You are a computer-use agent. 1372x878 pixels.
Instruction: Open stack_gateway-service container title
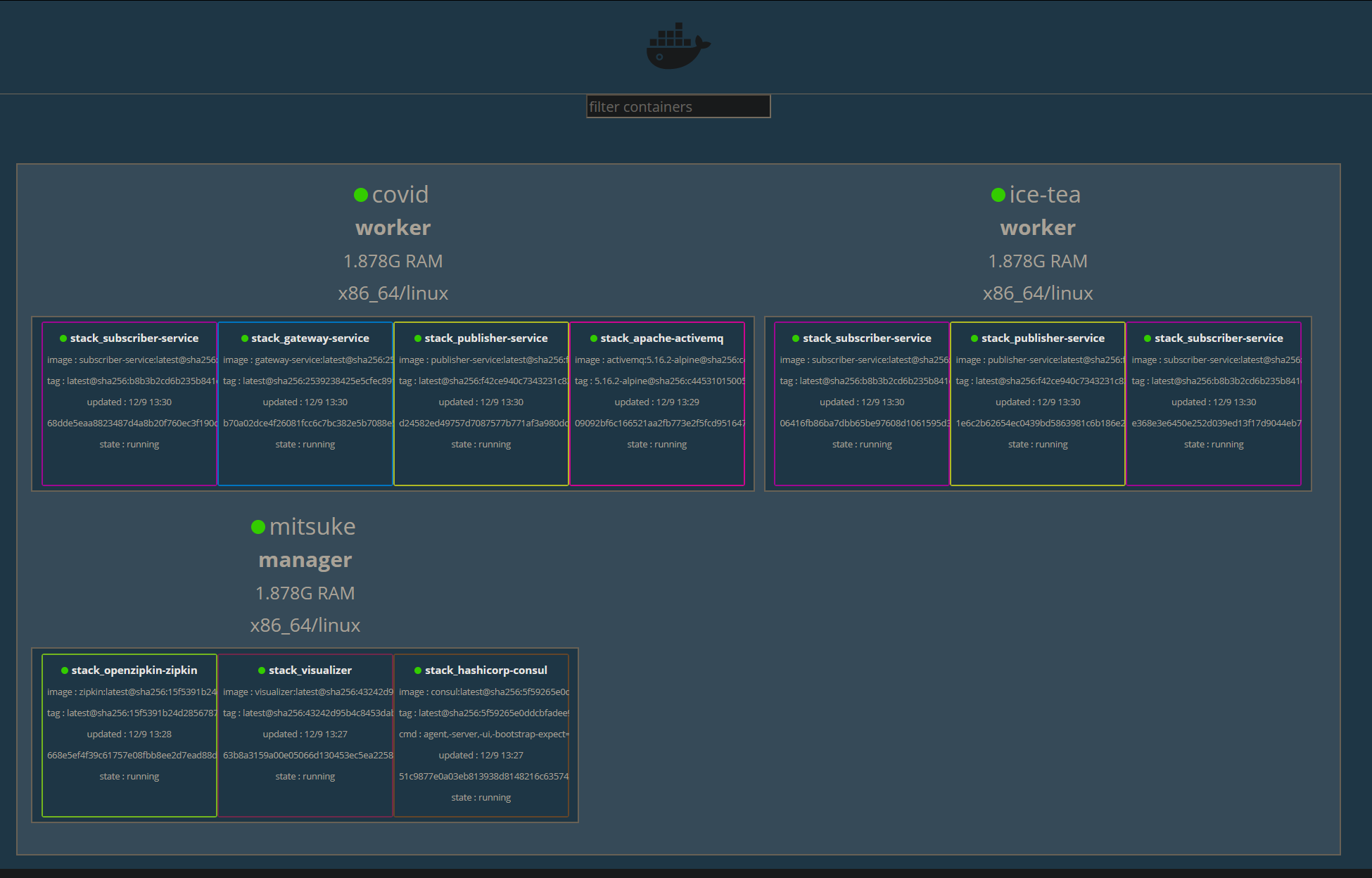click(310, 338)
